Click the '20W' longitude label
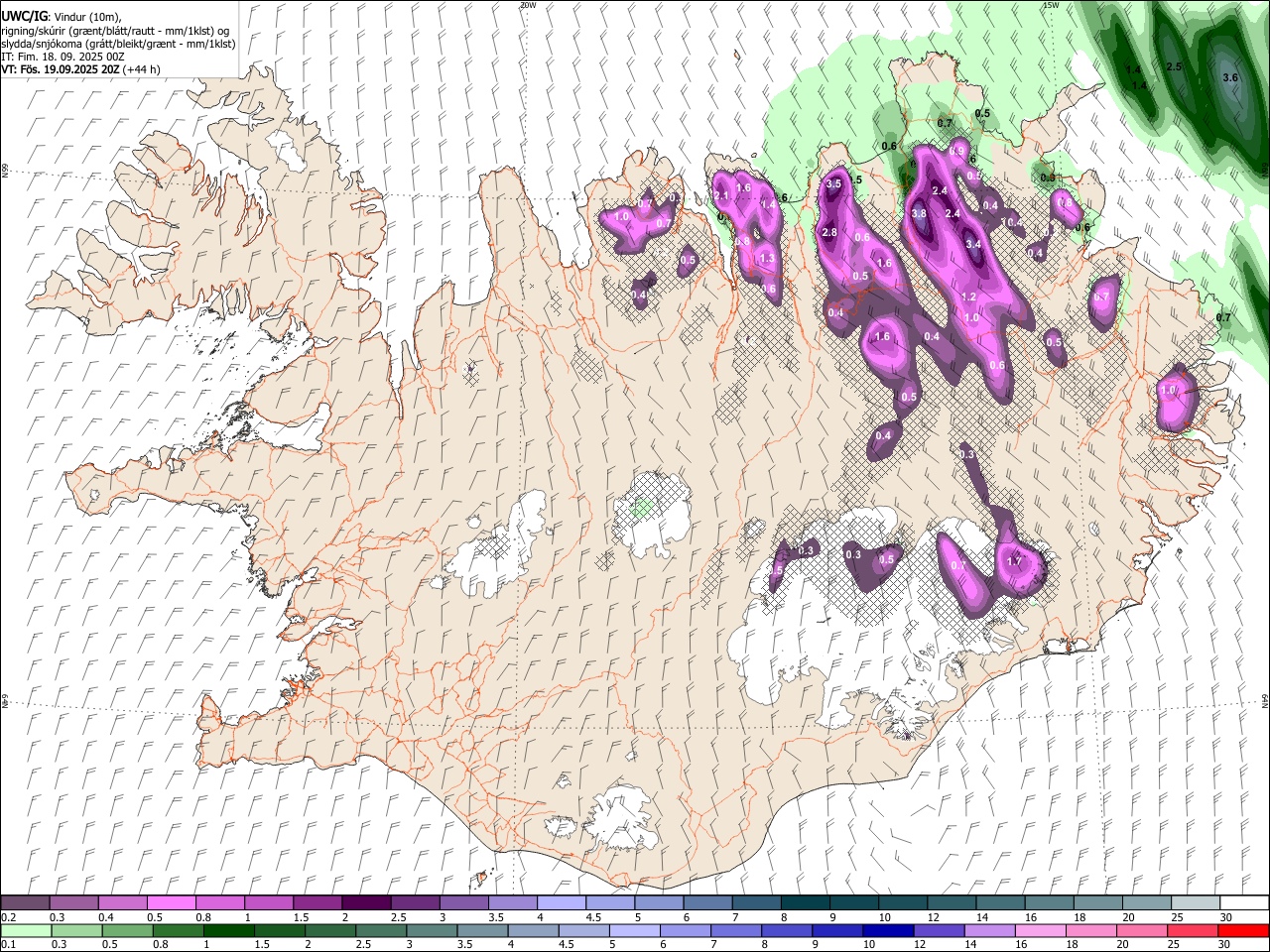Image resolution: width=1270 pixels, height=952 pixels. 528,5
